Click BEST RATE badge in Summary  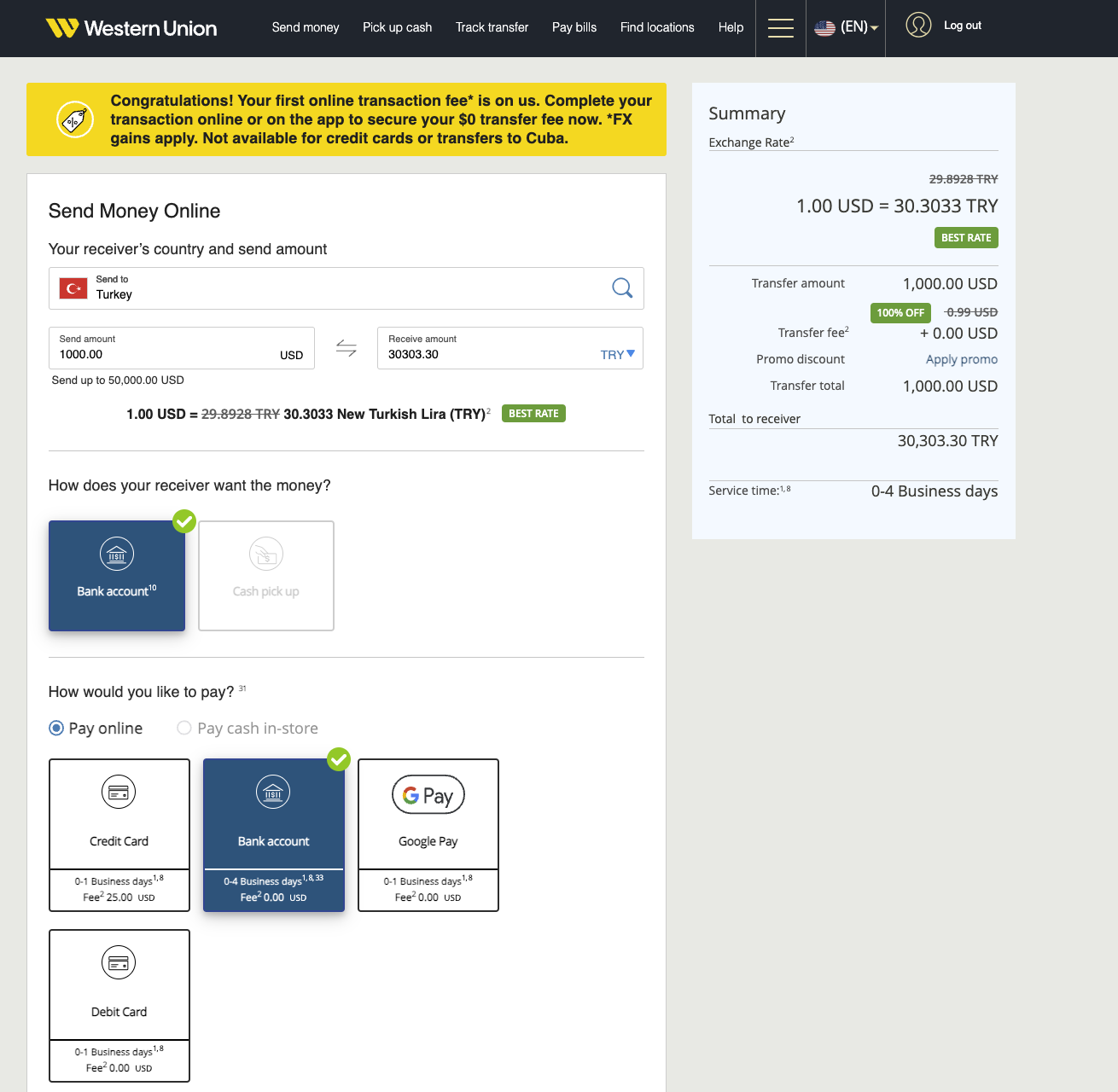(966, 238)
